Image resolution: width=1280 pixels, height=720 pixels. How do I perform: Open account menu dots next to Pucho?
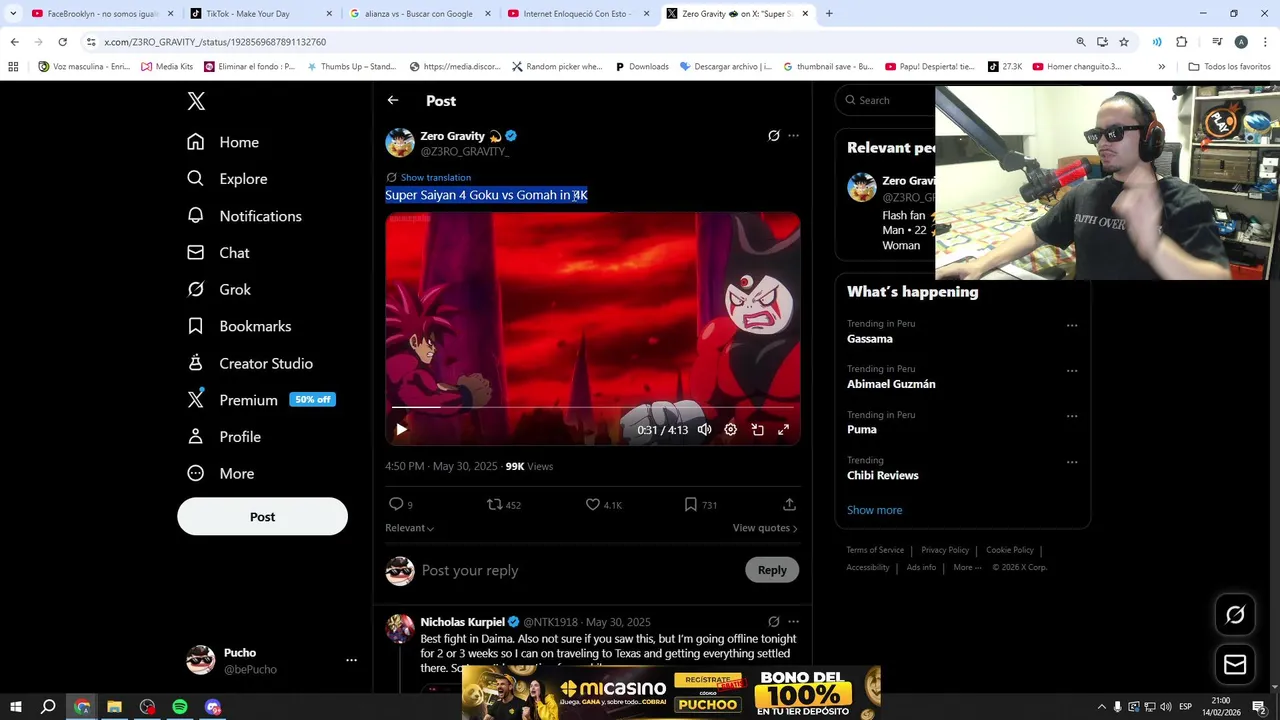pyautogui.click(x=351, y=660)
